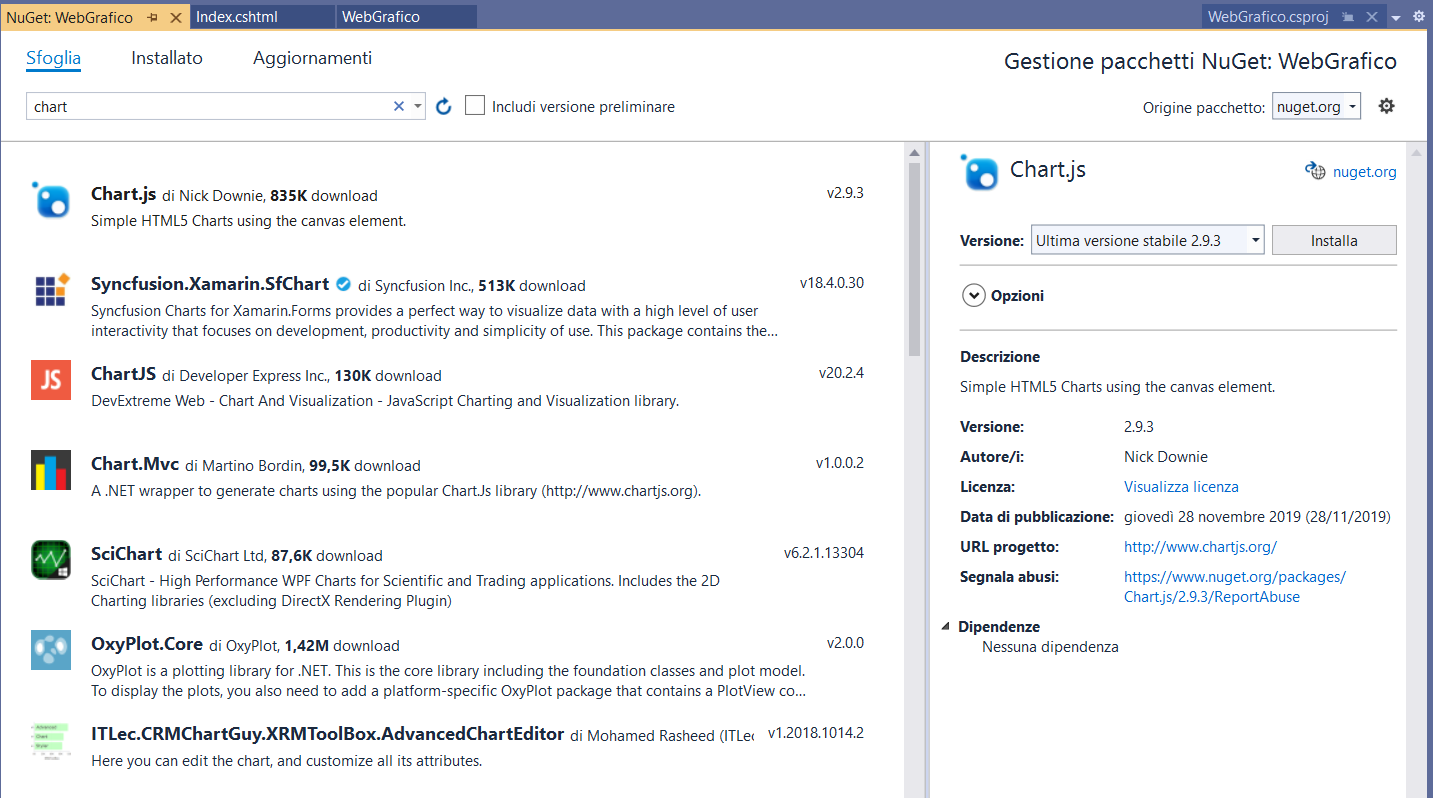Click the publication date giovedì 28 novembre 2019
The image size is (1433, 798).
pyautogui.click(x=1257, y=517)
